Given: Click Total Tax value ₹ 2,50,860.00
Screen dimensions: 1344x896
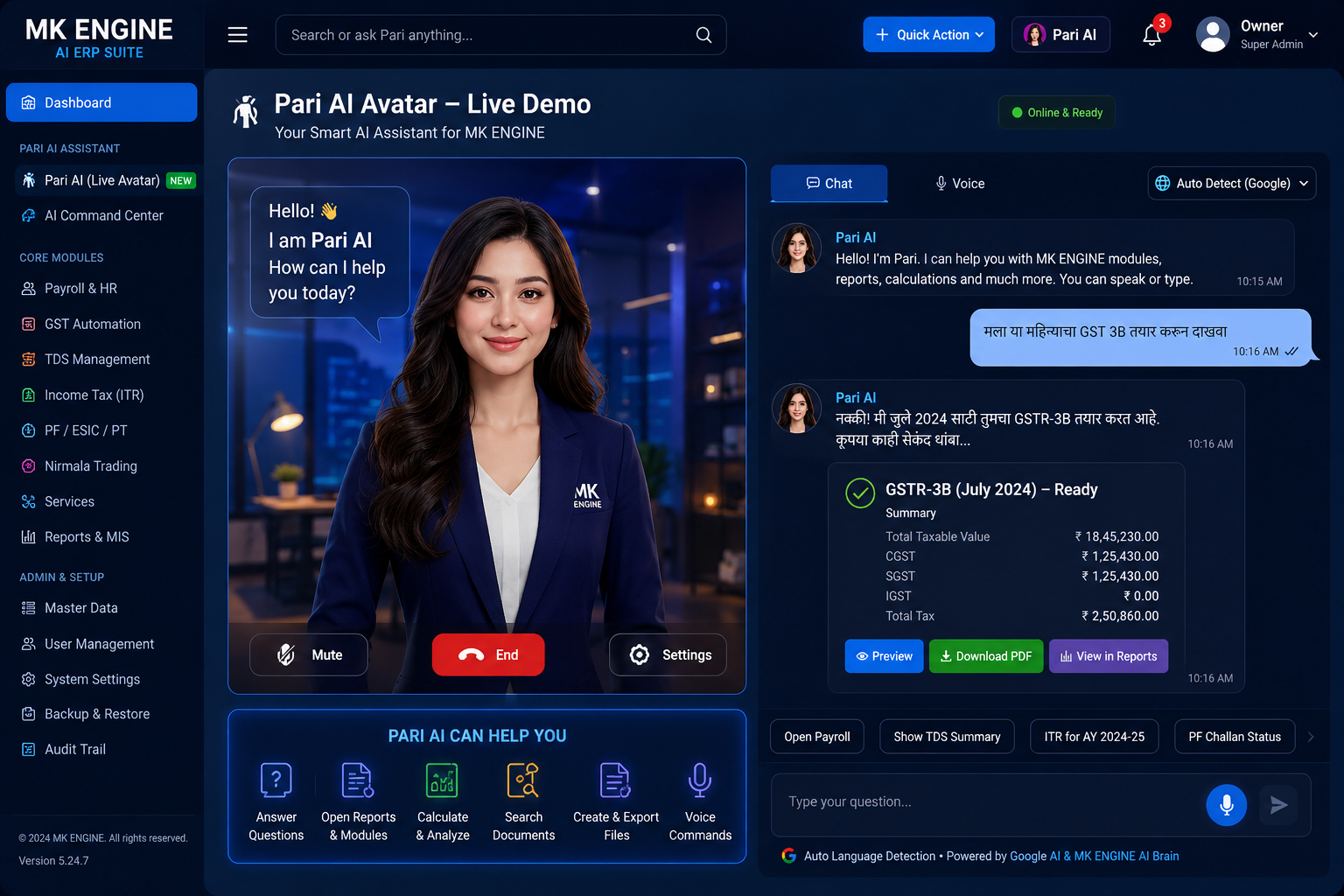Looking at the screenshot, I should click(x=1120, y=616).
